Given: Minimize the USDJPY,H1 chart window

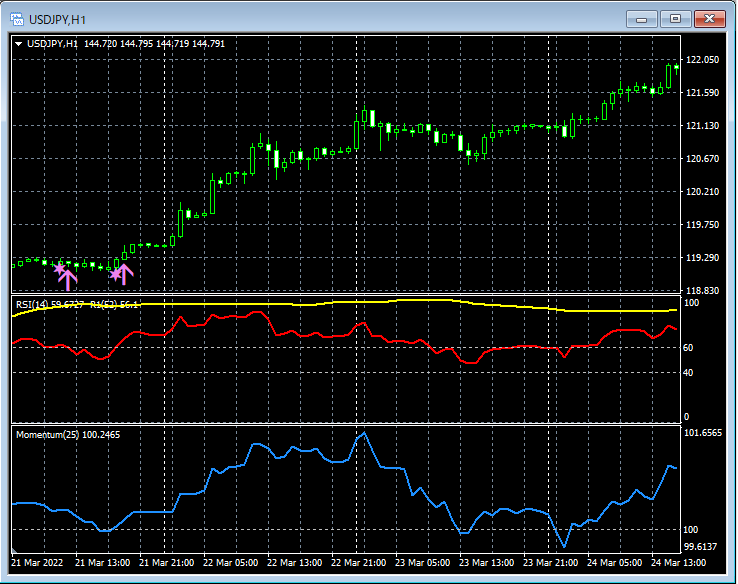Looking at the screenshot, I should (x=640, y=19).
